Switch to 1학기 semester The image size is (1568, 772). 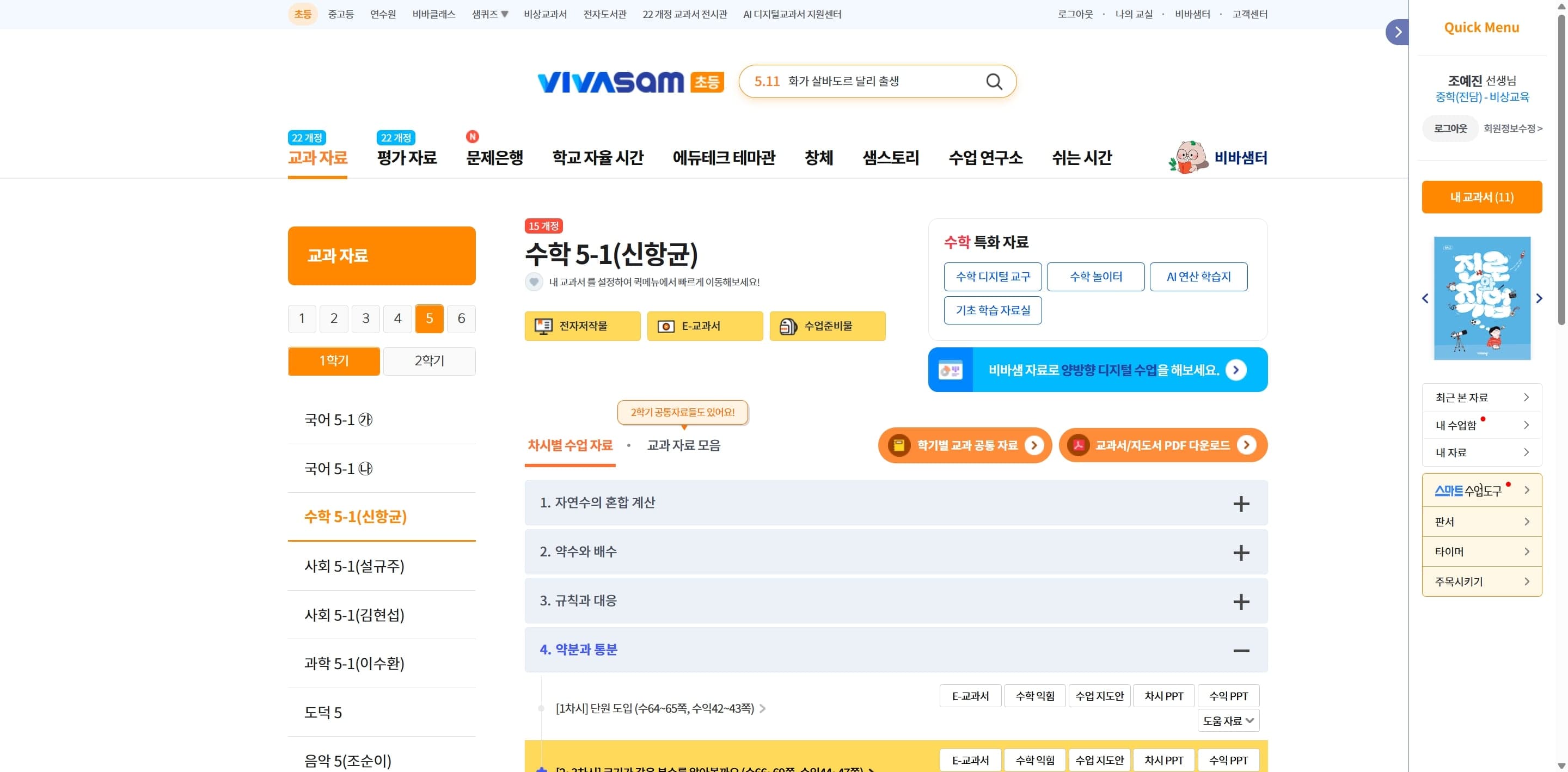pyautogui.click(x=334, y=361)
